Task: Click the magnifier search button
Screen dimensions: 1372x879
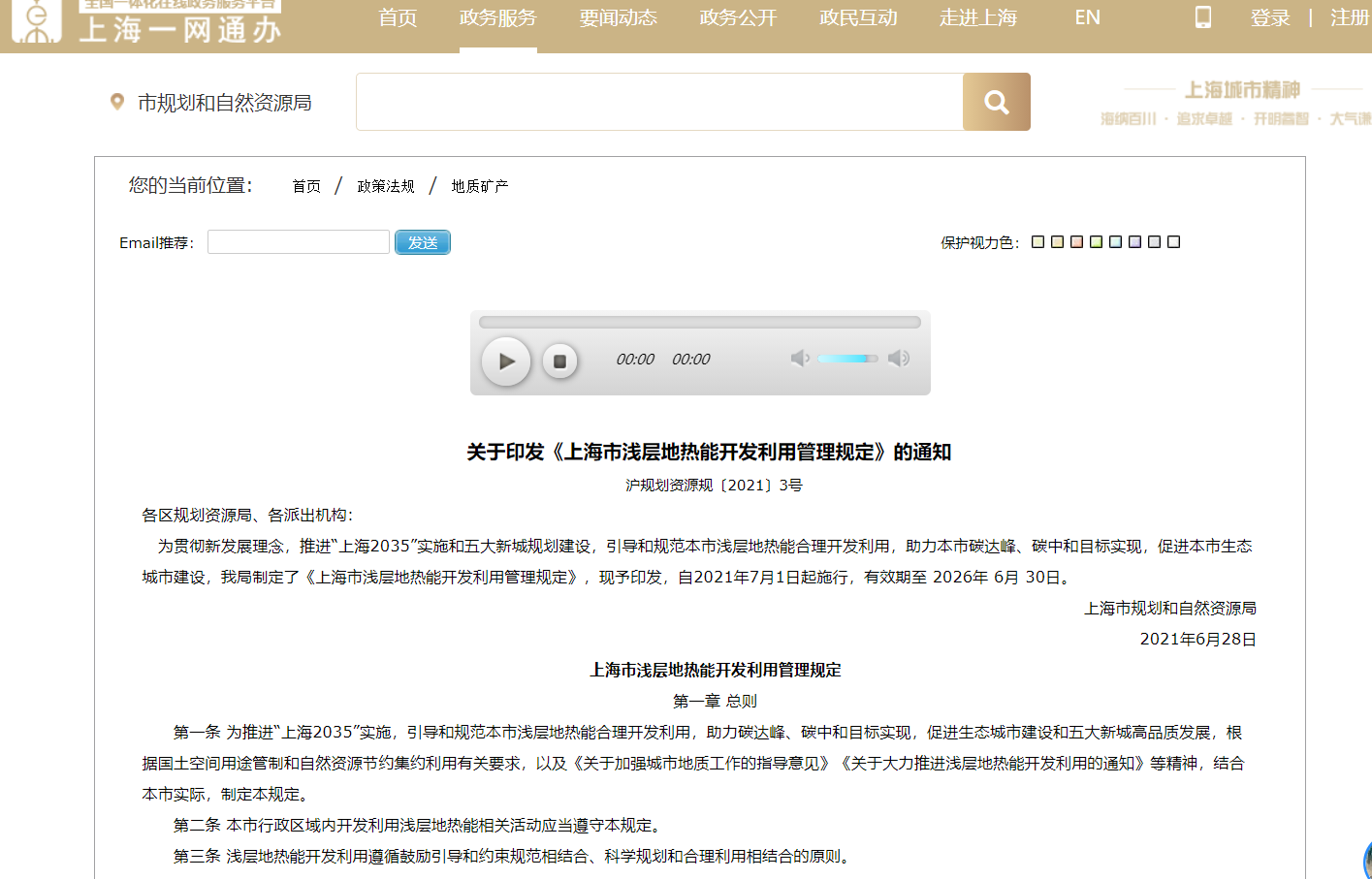Action: click(x=996, y=102)
